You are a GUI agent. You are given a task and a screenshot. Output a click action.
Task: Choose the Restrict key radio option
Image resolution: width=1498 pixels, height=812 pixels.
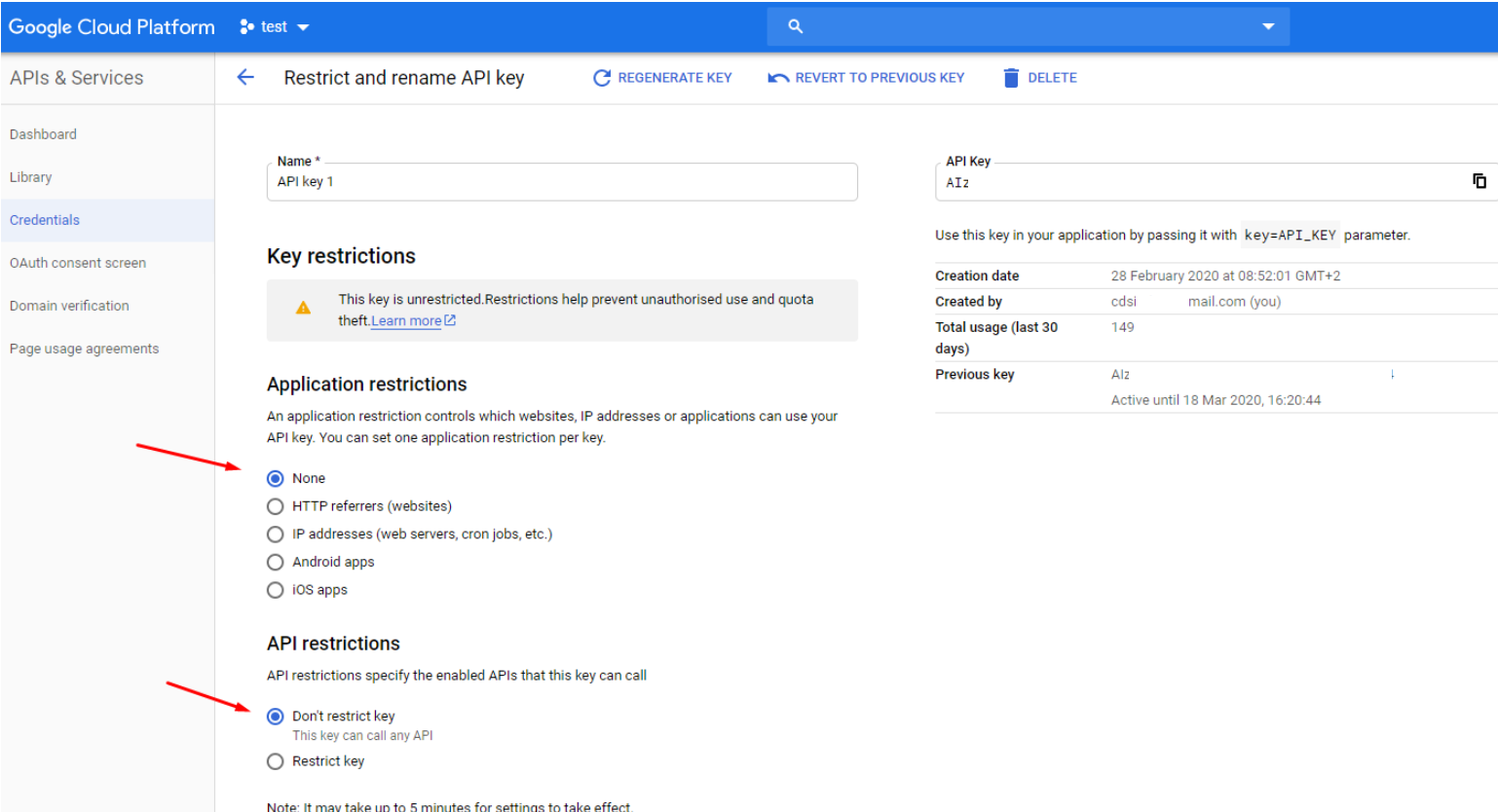[276, 761]
